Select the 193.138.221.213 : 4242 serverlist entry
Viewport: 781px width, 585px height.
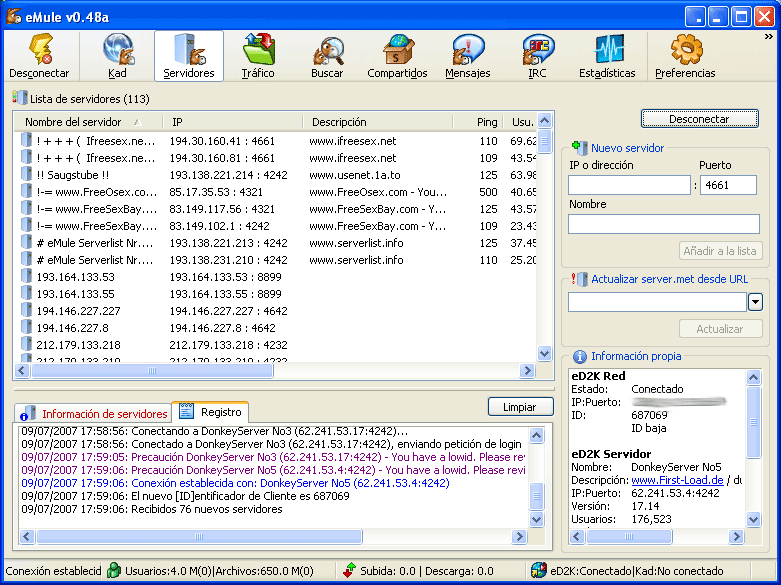click(275, 243)
